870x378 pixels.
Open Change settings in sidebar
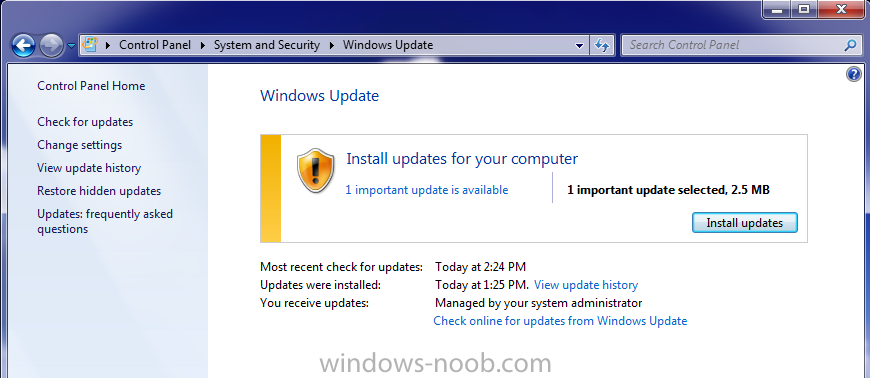pyautogui.click(x=79, y=145)
